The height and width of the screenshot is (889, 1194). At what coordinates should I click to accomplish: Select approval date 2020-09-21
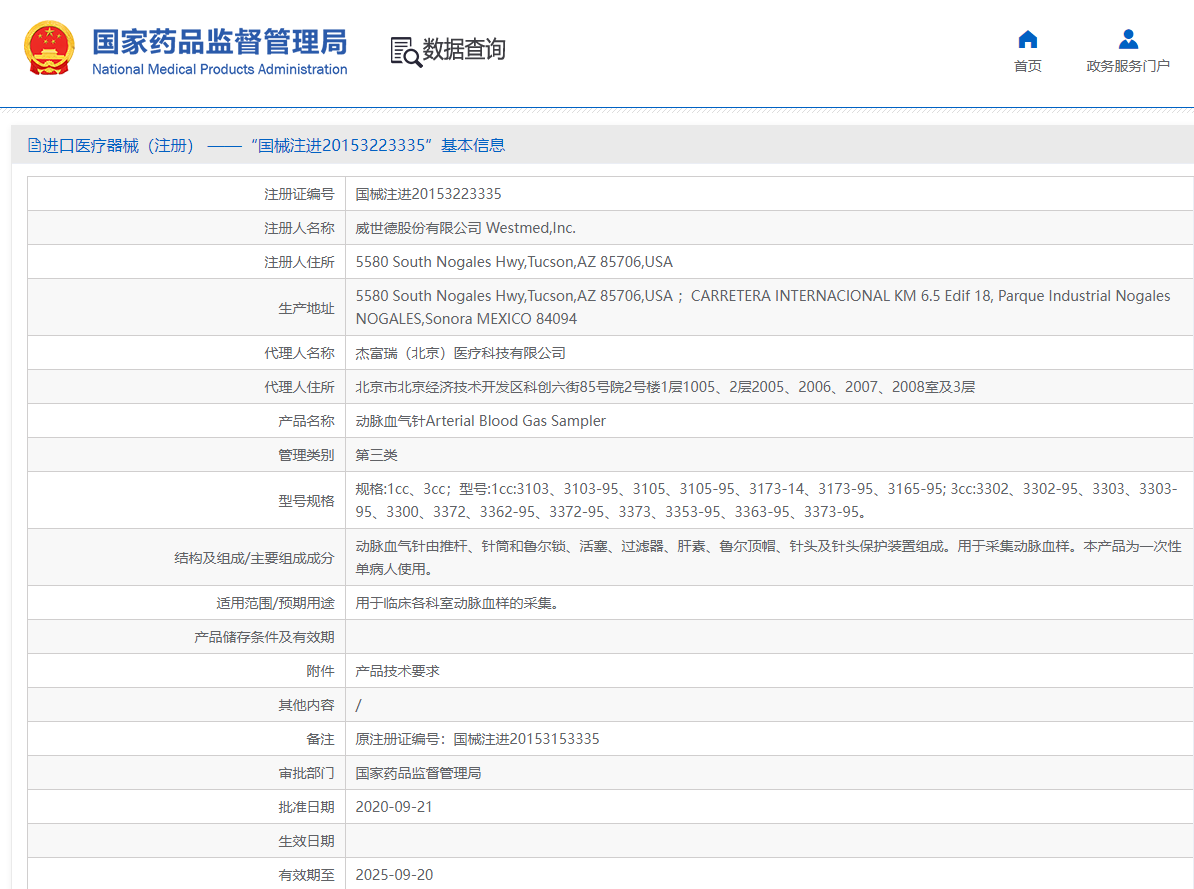[394, 807]
